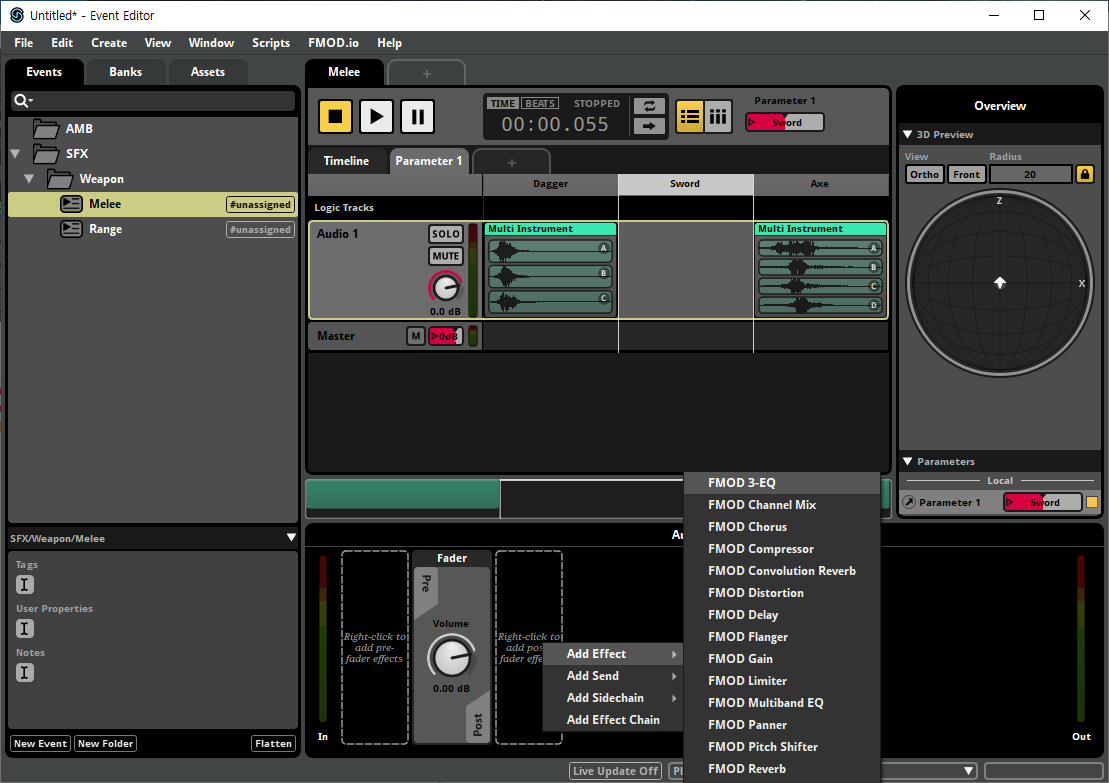Select BEATS display mode
The width and height of the screenshot is (1109, 783).
pyautogui.click(x=540, y=103)
